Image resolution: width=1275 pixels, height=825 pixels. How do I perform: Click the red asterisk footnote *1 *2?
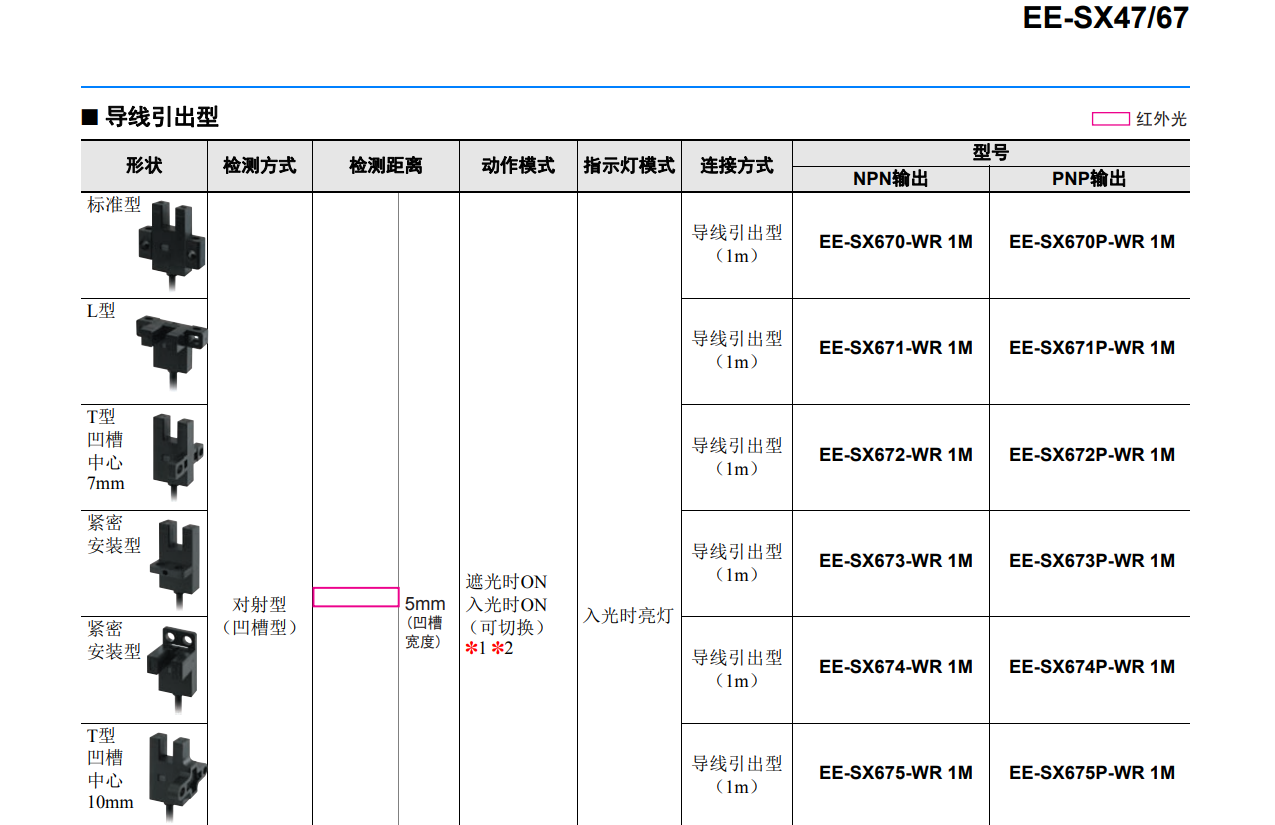(489, 649)
